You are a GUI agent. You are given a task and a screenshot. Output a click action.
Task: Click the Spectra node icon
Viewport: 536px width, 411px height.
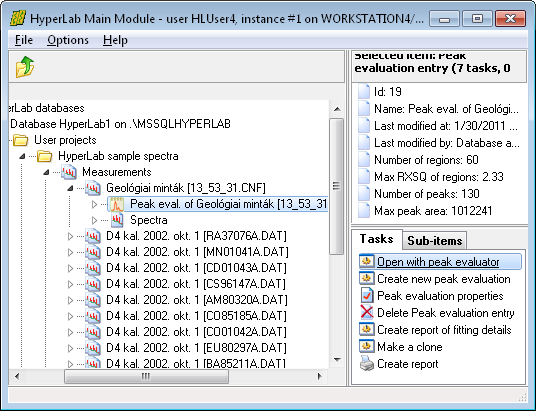point(117,220)
